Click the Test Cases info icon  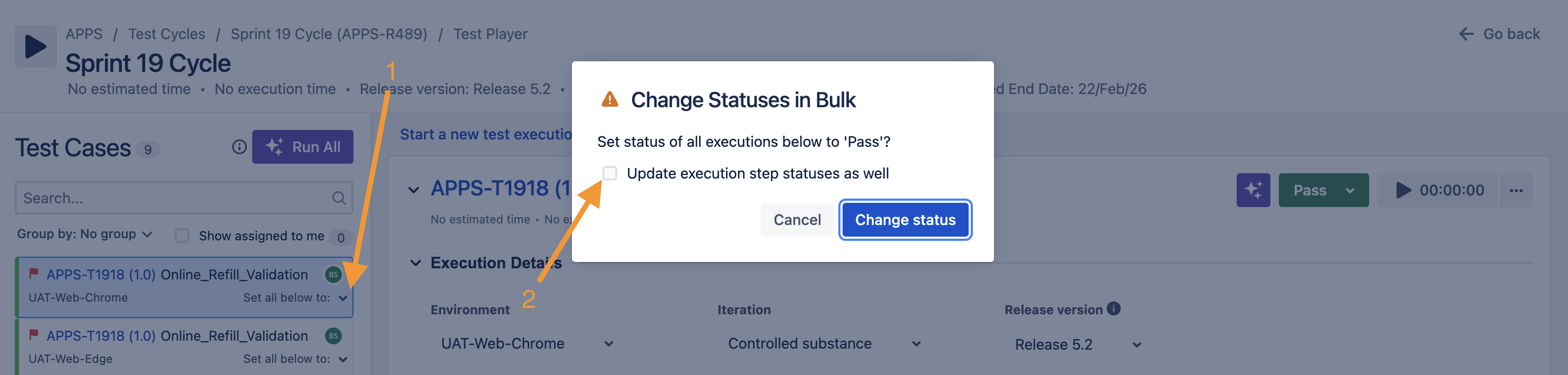click(239, 147)
